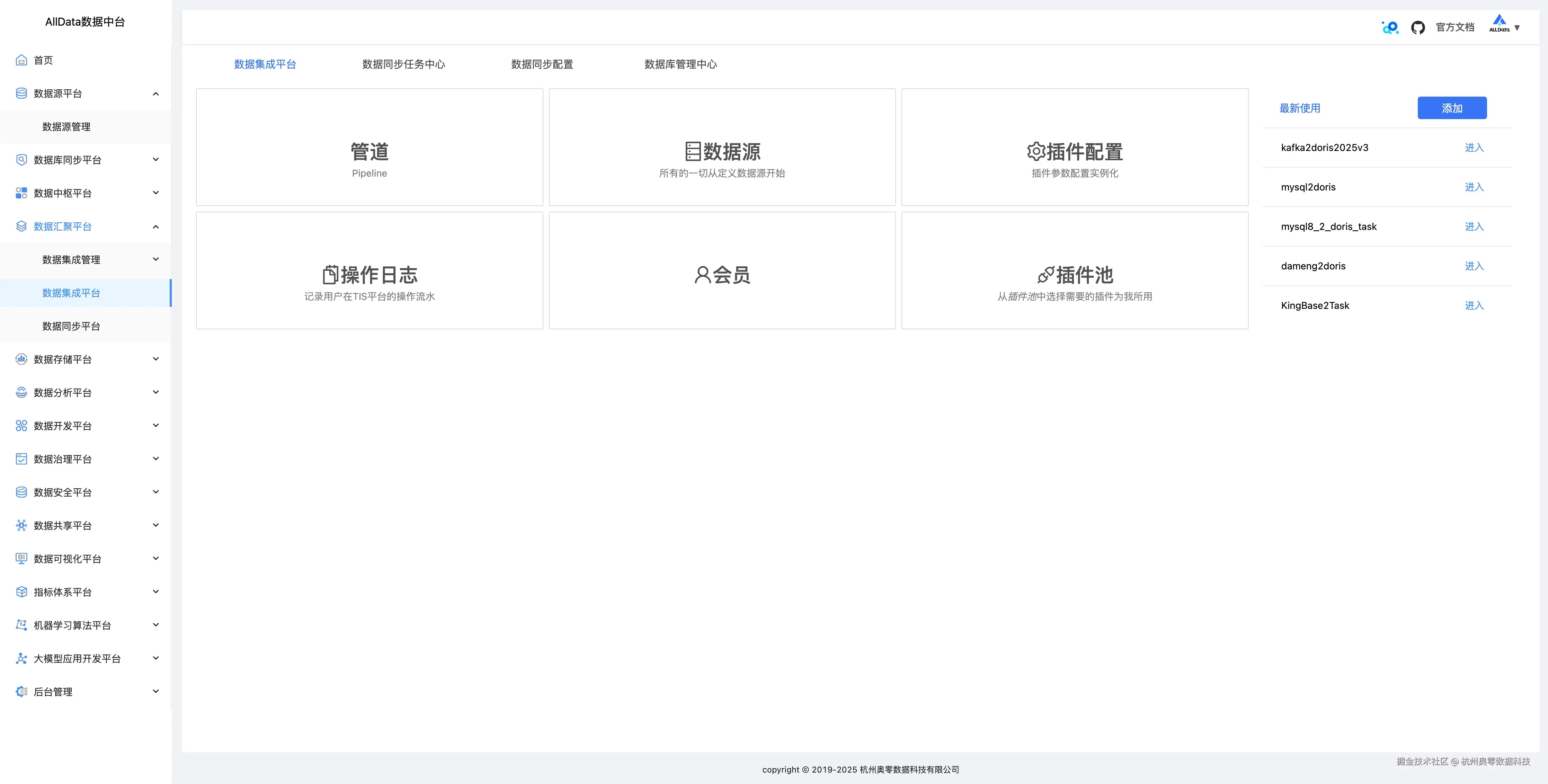Click the 首页 home icon in sidebar
The image size is (1548, 784).
pyautogui.click(x=21, y=60)
